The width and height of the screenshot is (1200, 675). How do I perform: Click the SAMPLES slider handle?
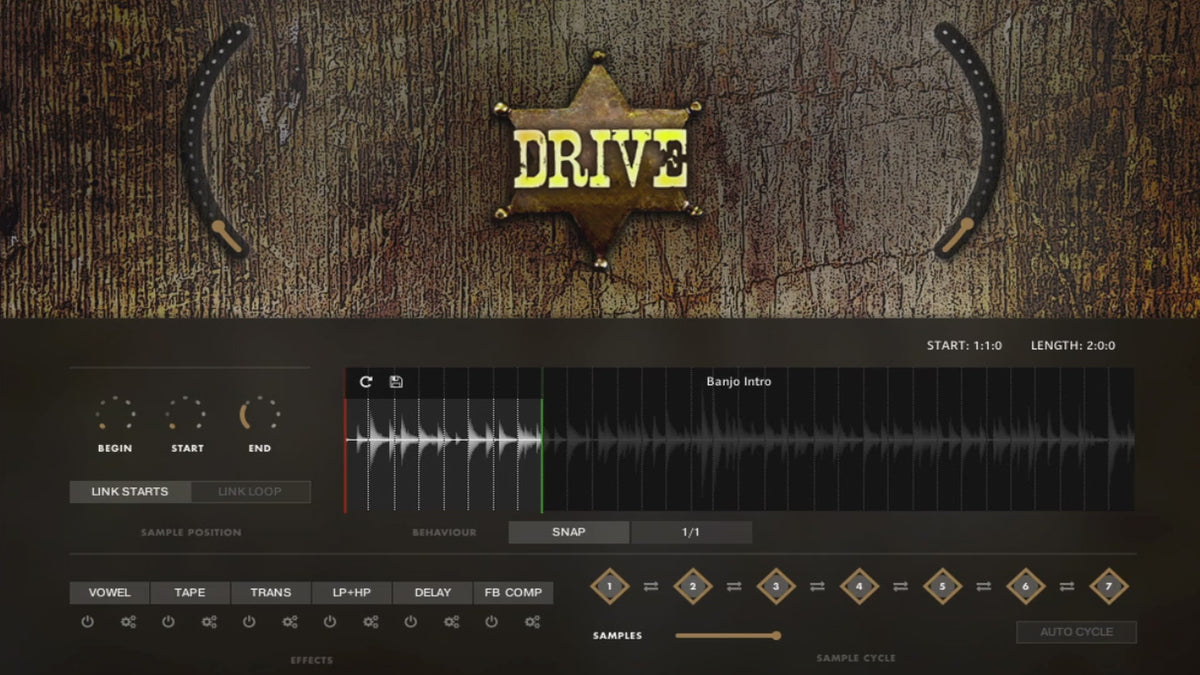[776, 635]
